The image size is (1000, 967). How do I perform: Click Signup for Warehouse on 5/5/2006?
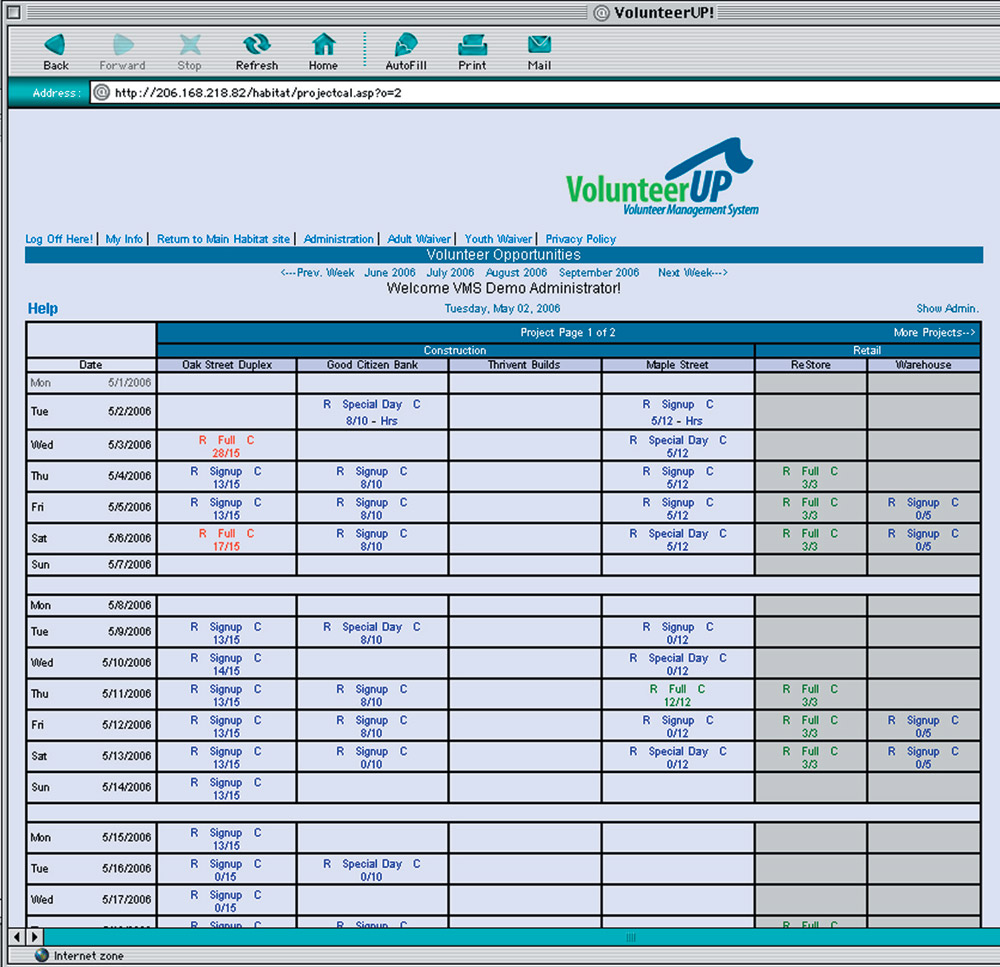point(923,503)
